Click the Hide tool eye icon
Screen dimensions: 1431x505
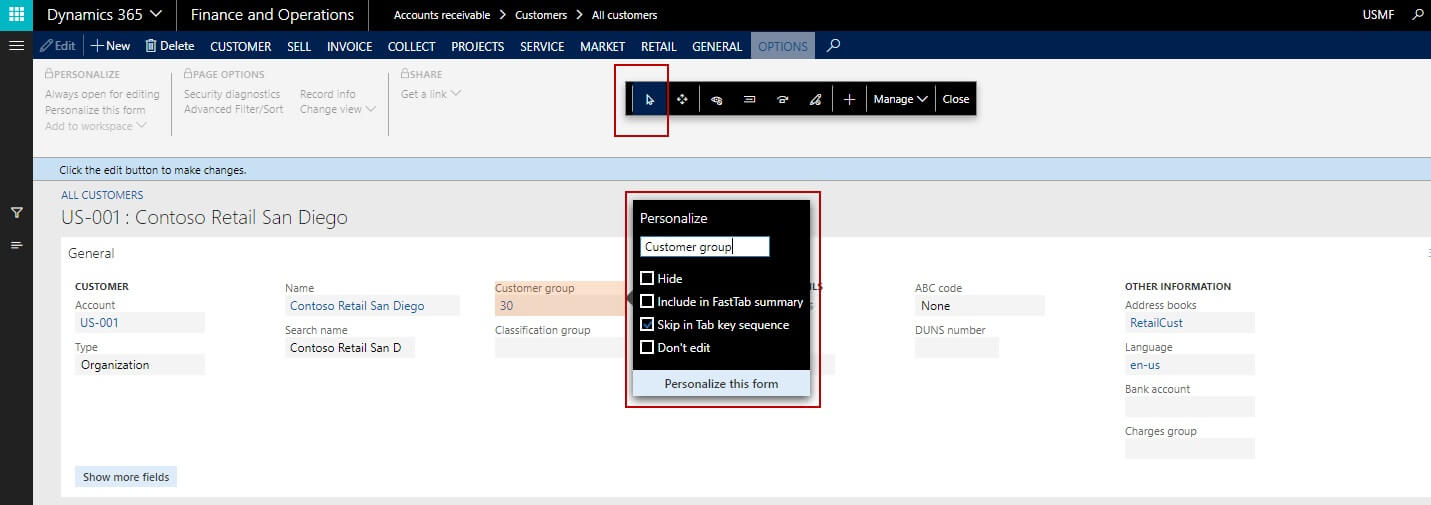(x=716, y=99)
